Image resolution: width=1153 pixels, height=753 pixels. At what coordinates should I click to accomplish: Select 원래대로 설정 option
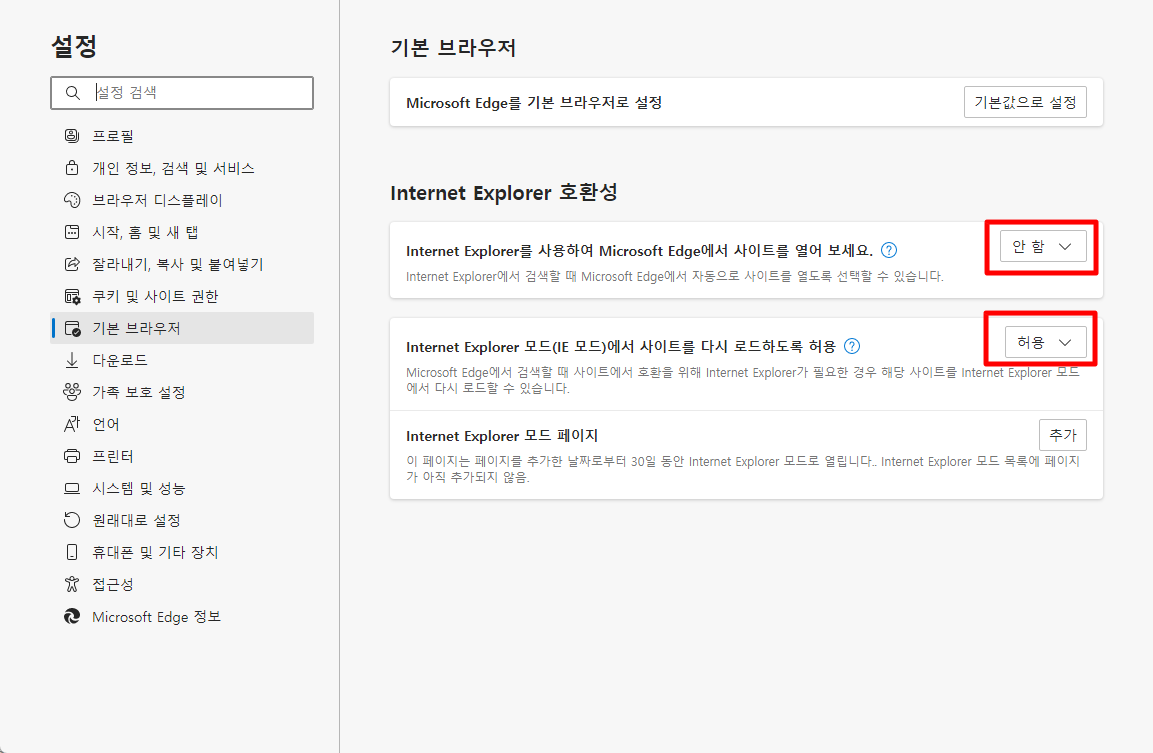(x=182, y=520)
